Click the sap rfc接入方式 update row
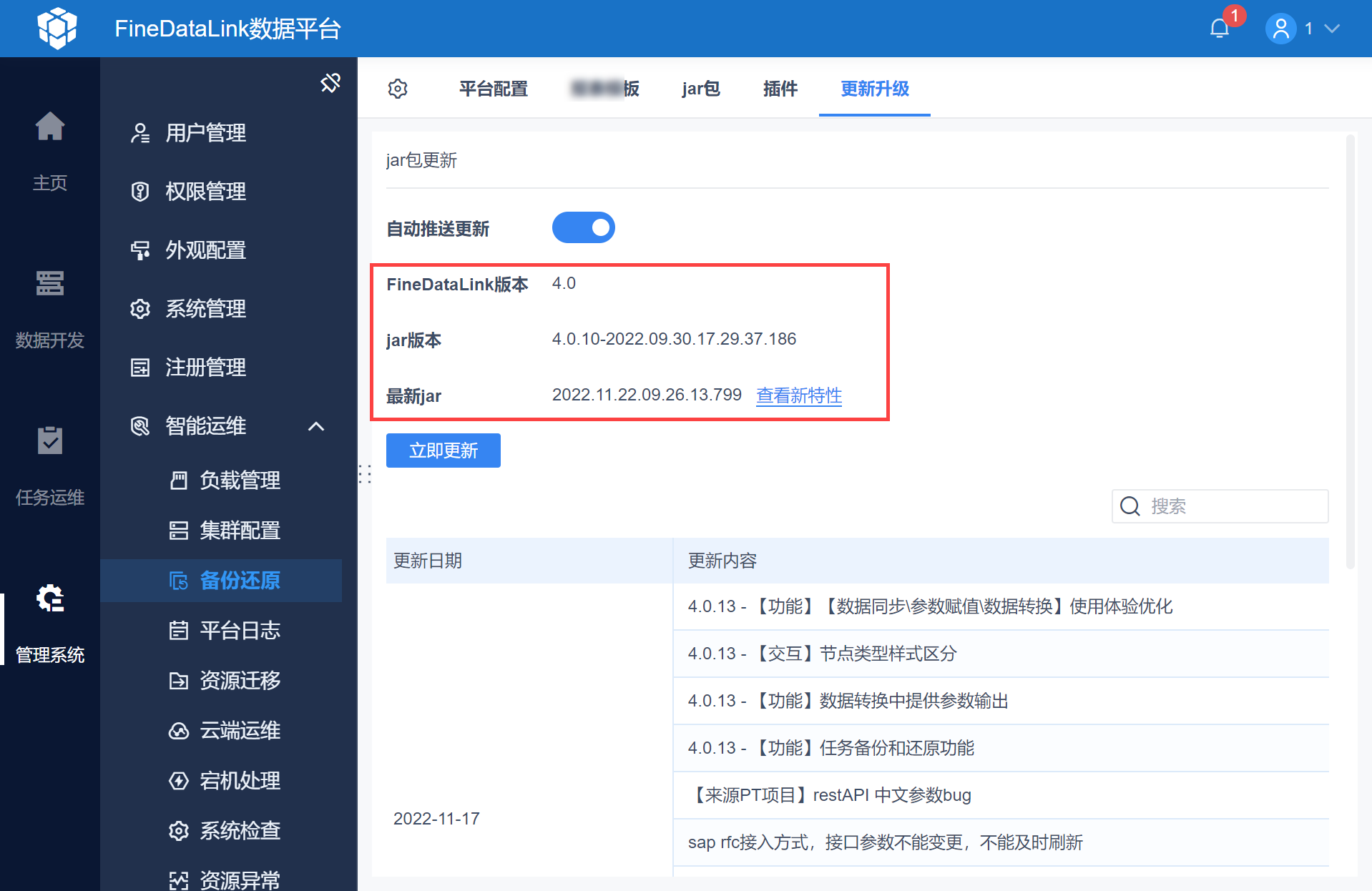Image resolution: width=1372 pixels, height=891 pixels. pos(1001,842)
